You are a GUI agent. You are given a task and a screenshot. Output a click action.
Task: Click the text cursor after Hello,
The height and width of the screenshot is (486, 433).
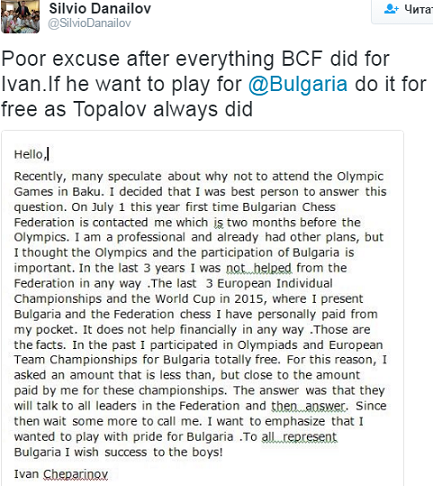point(48,154)
